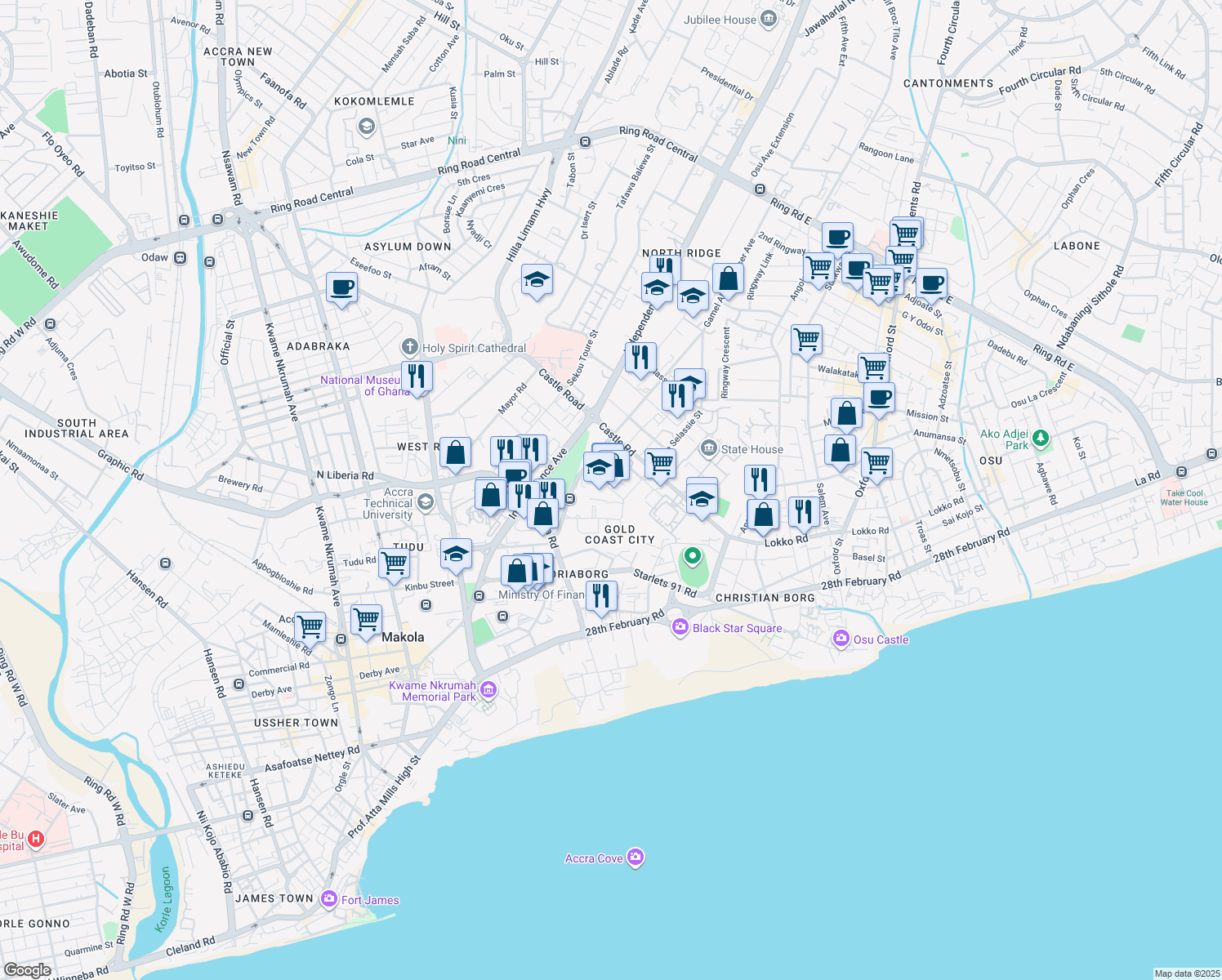The width and height of the screenshot is (1222, 980).
Task: Click the camera icon at Accra Cove
Action: pos(635,857)
